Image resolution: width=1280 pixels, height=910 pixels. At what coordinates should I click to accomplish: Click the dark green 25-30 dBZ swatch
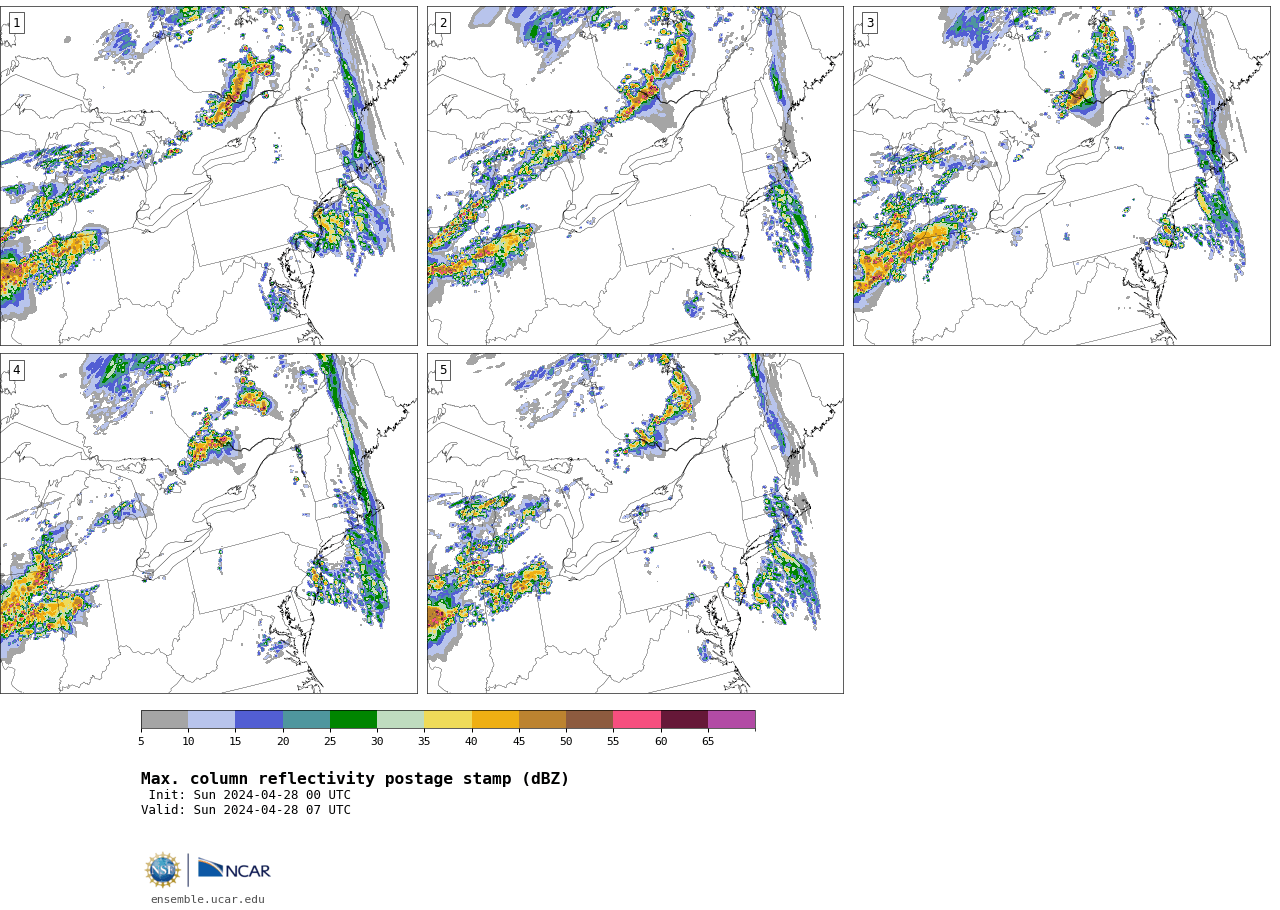(x=353, y=720)
